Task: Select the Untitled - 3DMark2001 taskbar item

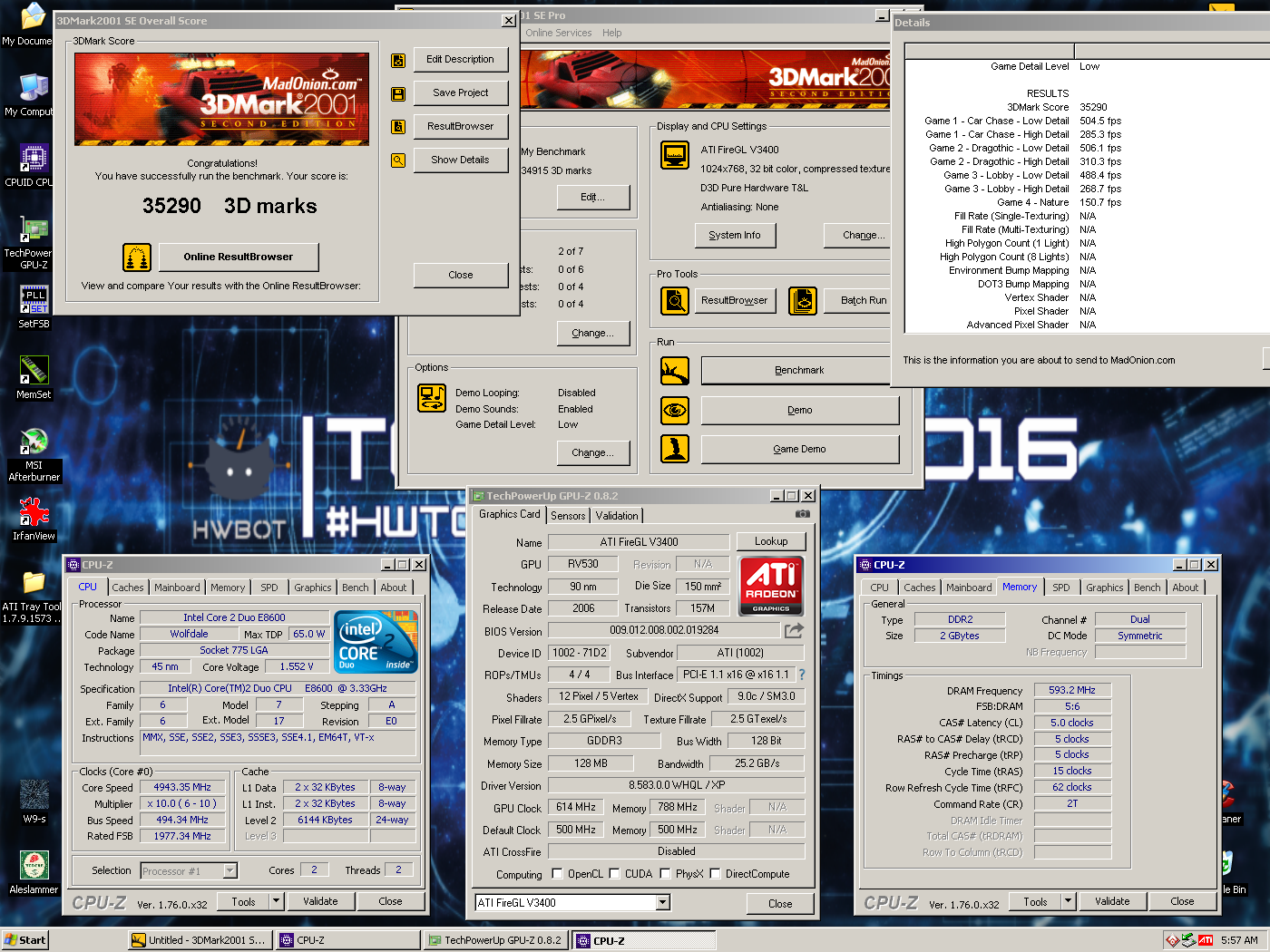Action: pyautogui.click(x=200, y=940)
